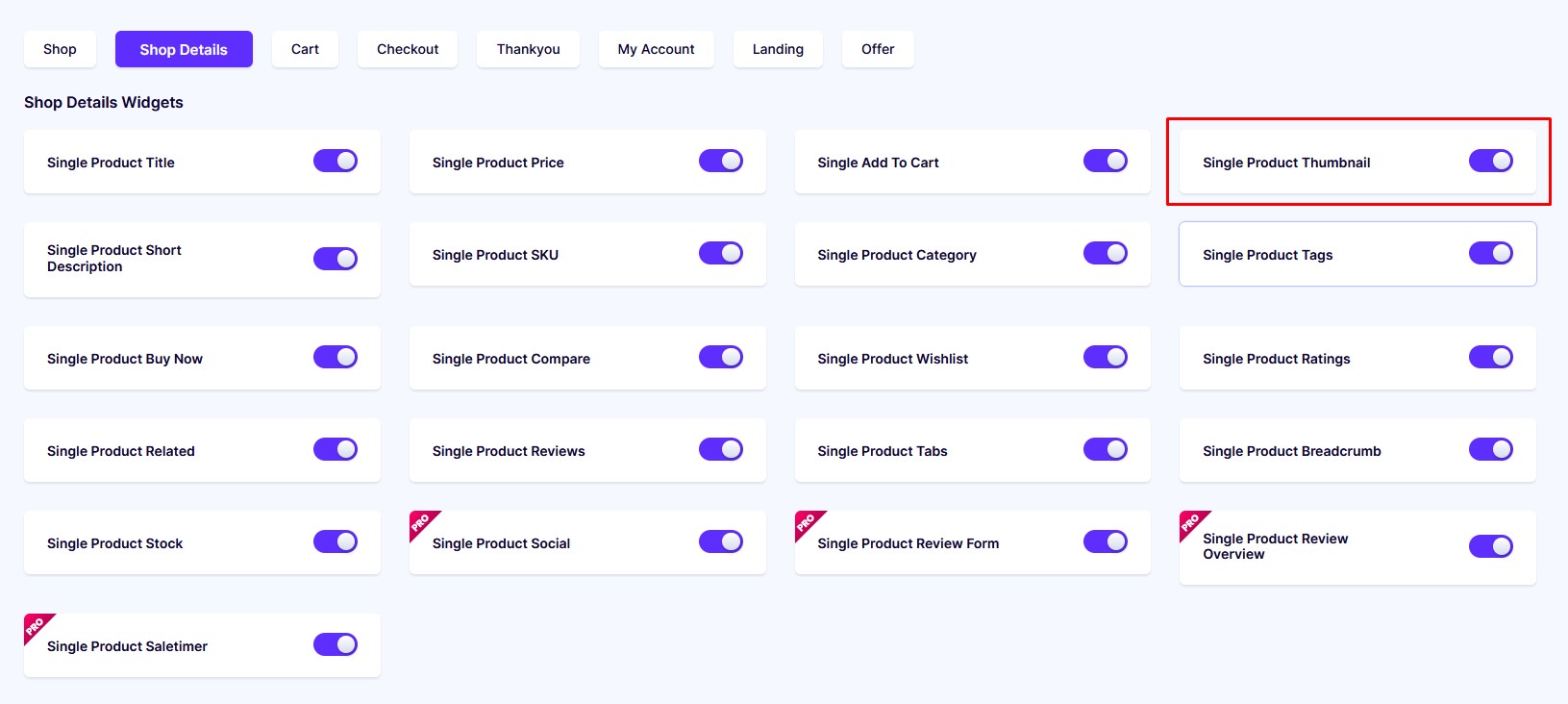1568x704 pixels.
Task: Select the Offer tab
Action: (878, 49)
